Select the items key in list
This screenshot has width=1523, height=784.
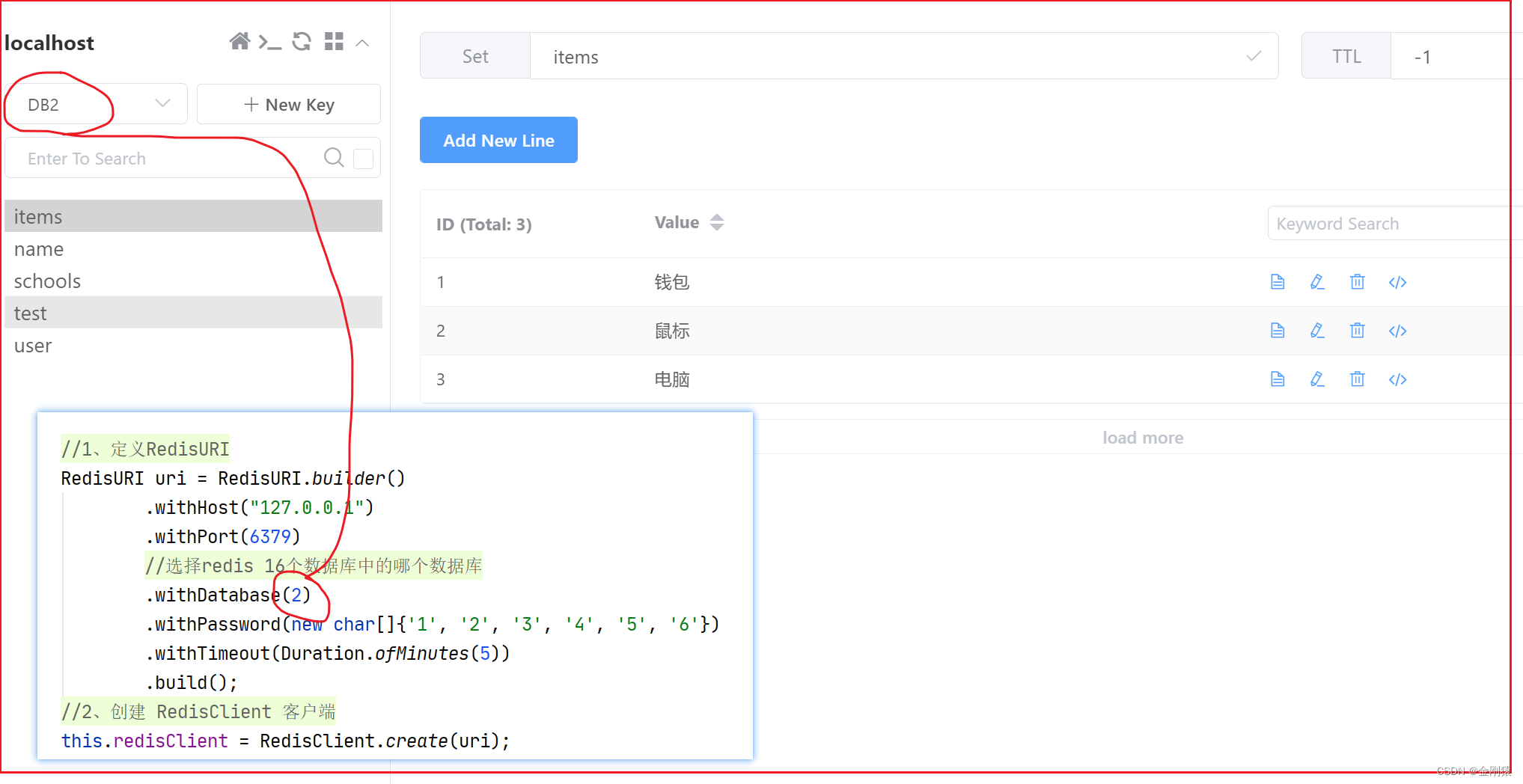coord(193,216)
